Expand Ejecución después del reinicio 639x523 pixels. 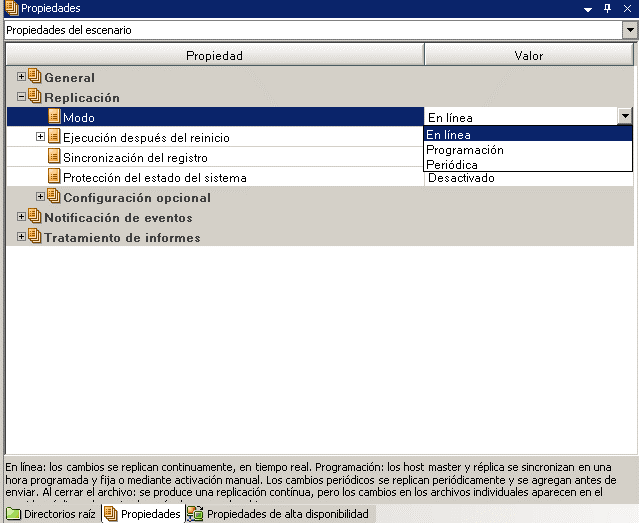[40, 137]
